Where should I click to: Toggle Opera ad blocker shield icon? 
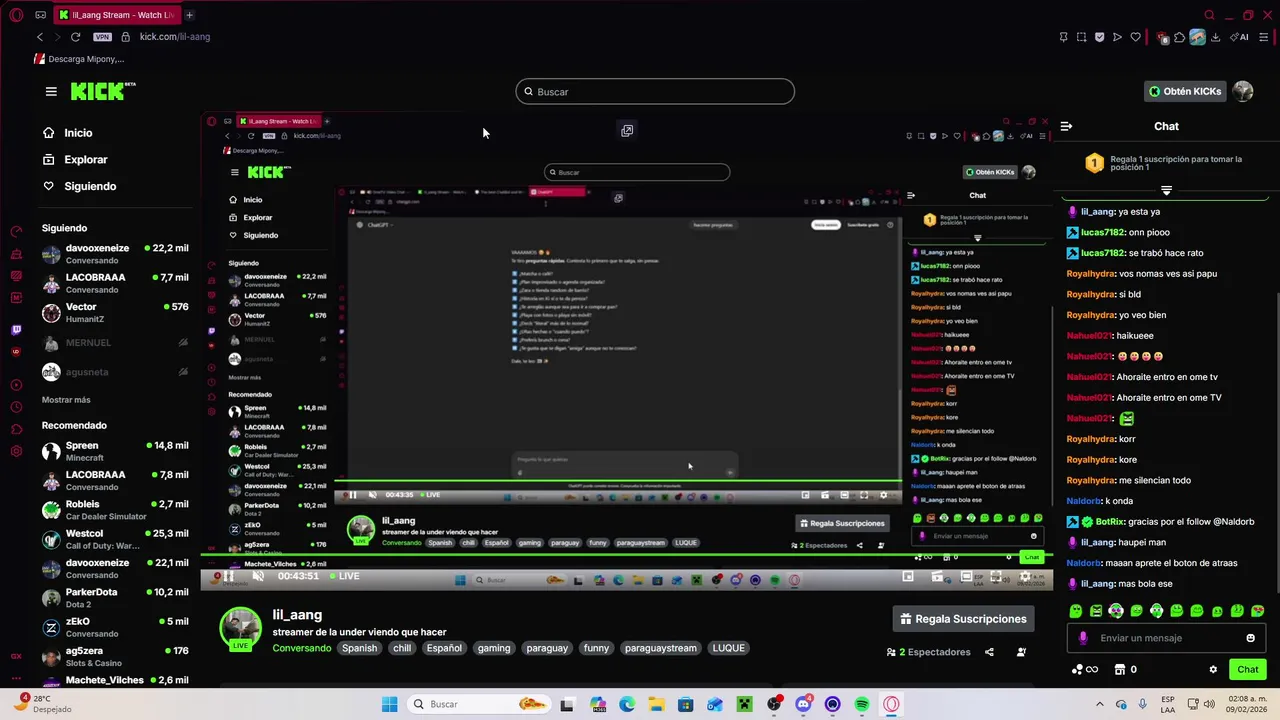1099,37
